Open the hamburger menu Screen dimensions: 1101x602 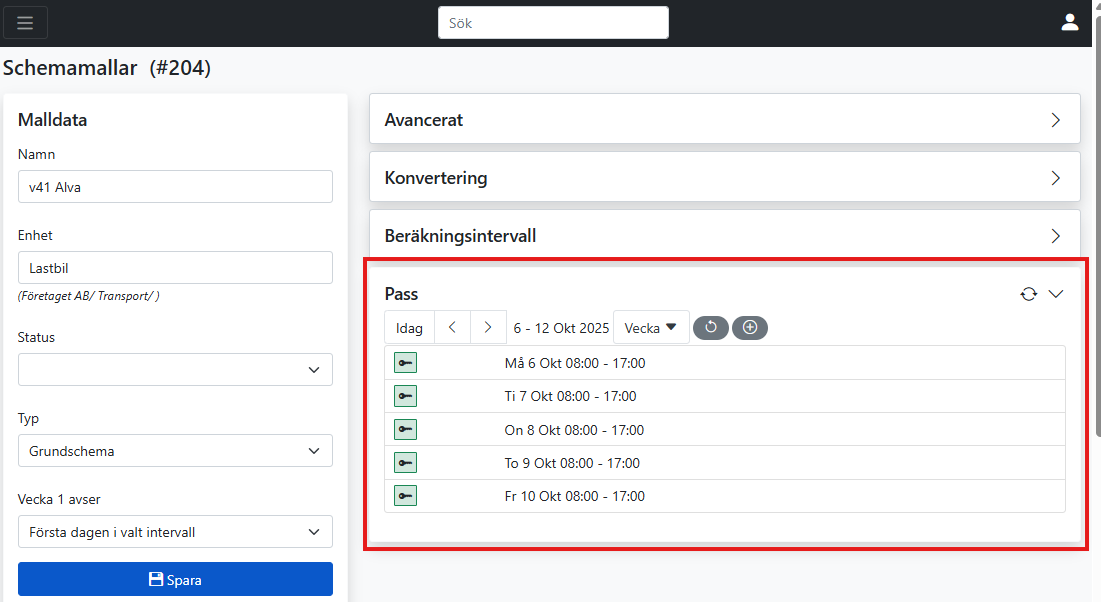click(x=25, y=23)
